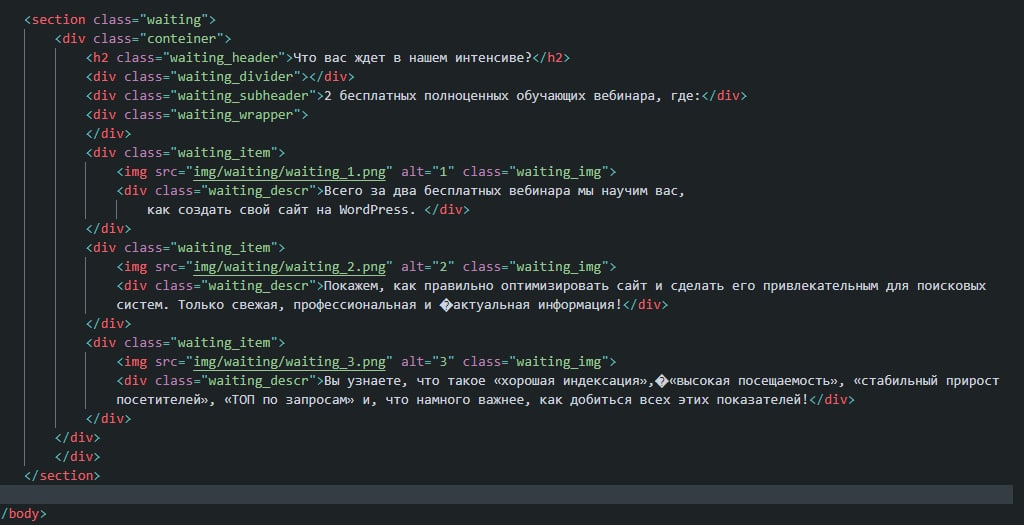
Task: Place cursor on the highlighted empty line
Action: pyautogui.click(x=506, y=494)
